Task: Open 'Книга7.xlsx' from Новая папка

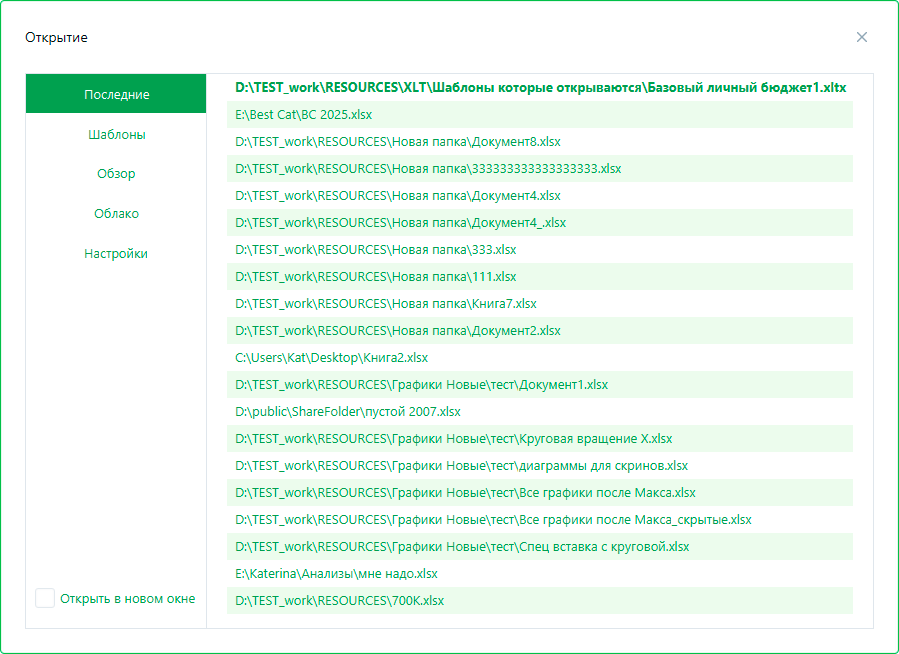Action: tap(386, 304)
